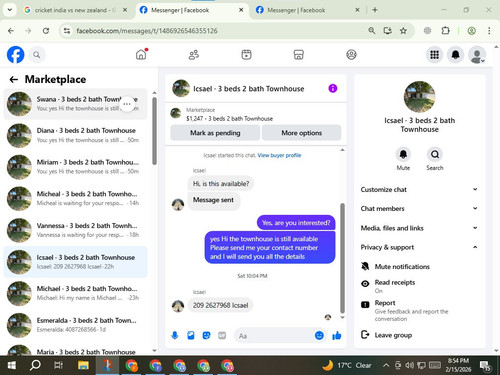The image size is (500, 375).
Task: Click the browser address bar URL
Action: pyautogui.click(x=147, y=31)
